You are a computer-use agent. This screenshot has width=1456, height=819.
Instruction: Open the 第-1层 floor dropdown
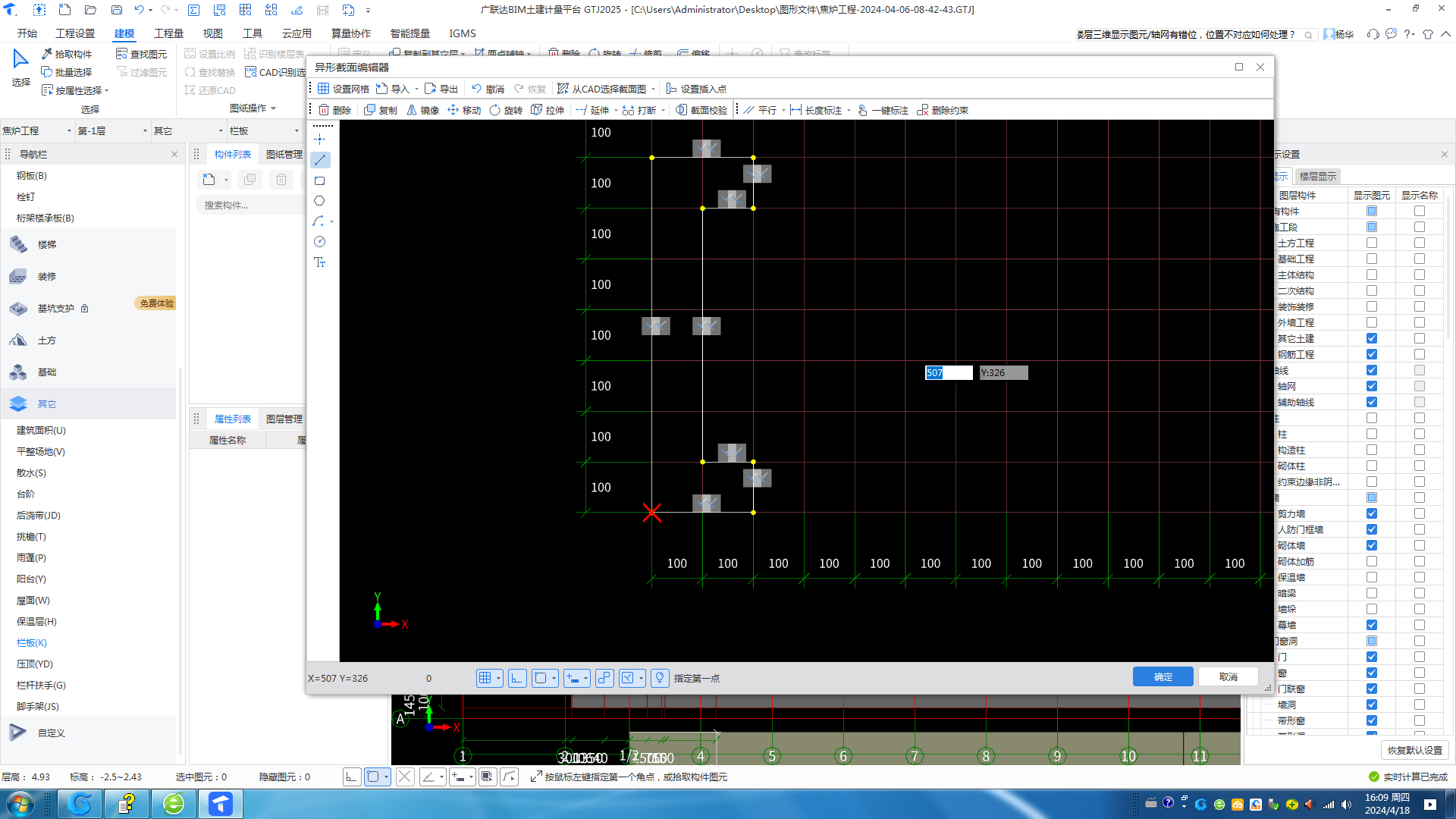point(112,130)
